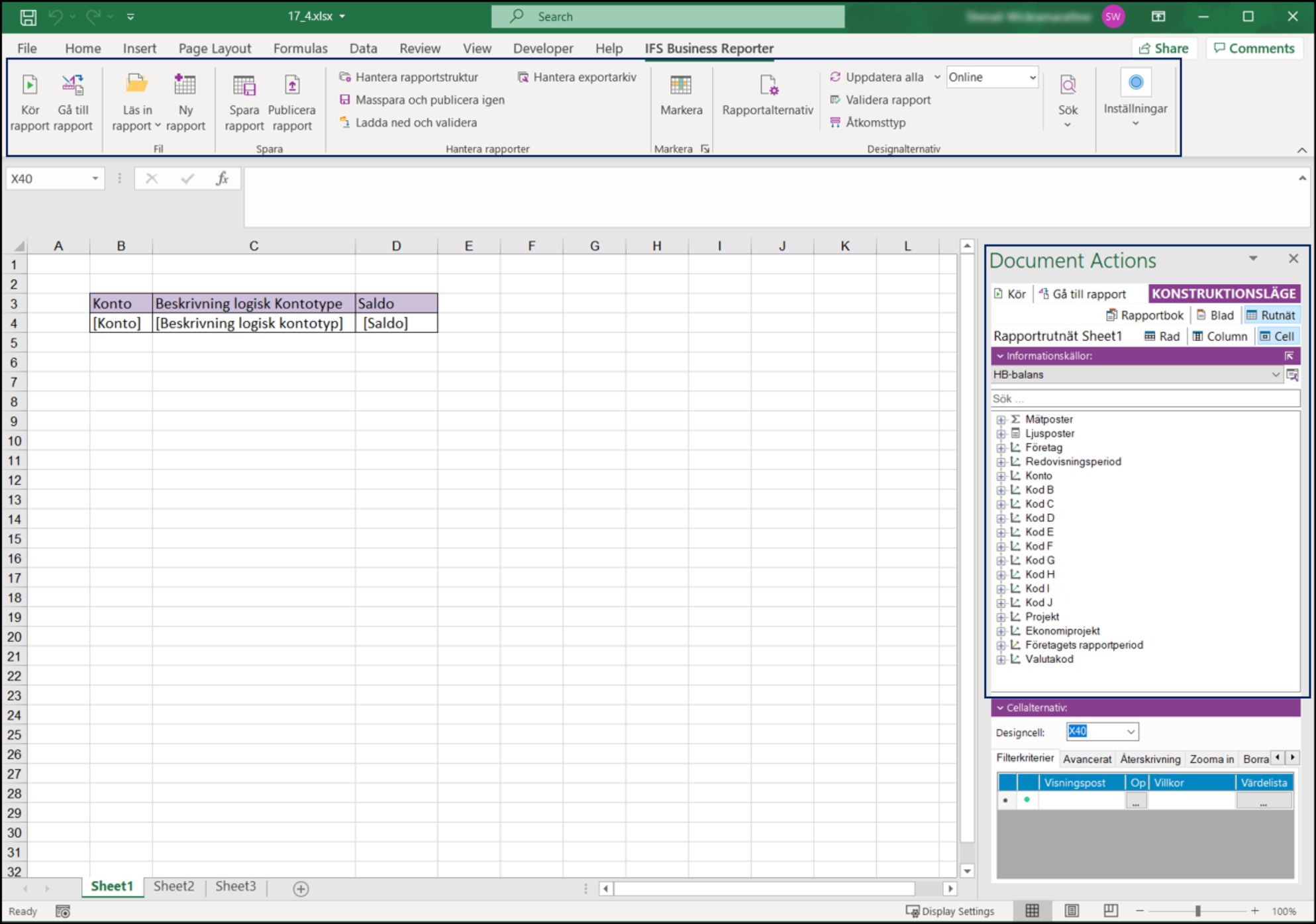Image resolution: width=1316 pixels, height=924 pixels.
Task: Expand the Konto node in information sources
Action: 1001,475
